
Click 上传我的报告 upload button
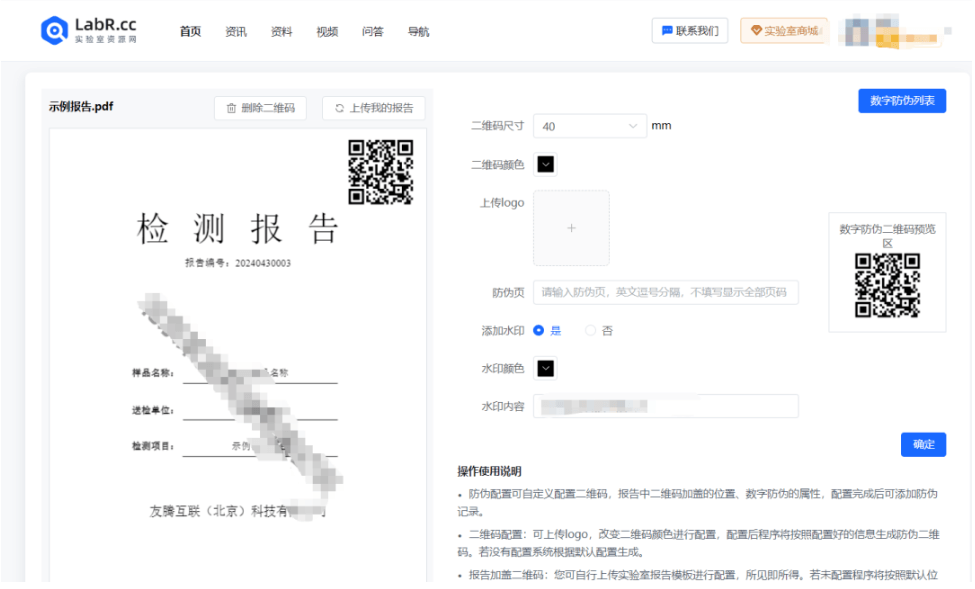[x=374, y=108]
